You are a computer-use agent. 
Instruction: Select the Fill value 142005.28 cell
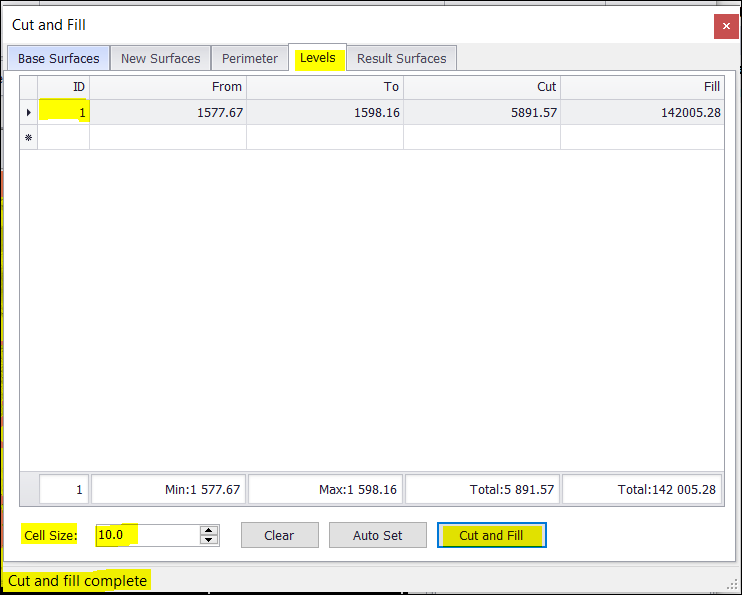[642, 112]
